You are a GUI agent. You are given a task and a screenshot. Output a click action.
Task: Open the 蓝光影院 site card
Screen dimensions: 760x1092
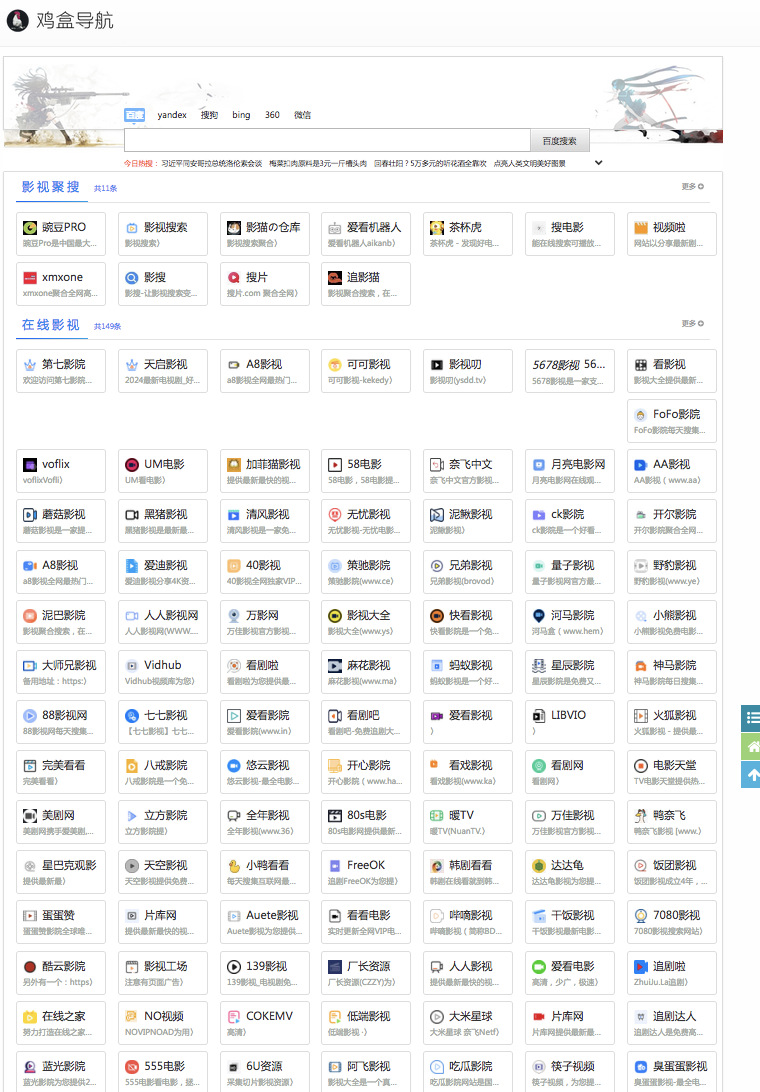pyautogui.click(x=61, y=1072)
